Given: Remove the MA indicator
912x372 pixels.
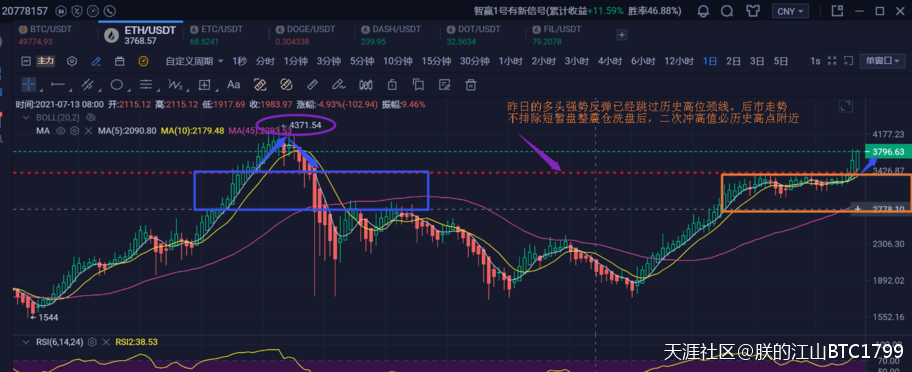Looking at the screenshot, I should click(x=88, y=131).
